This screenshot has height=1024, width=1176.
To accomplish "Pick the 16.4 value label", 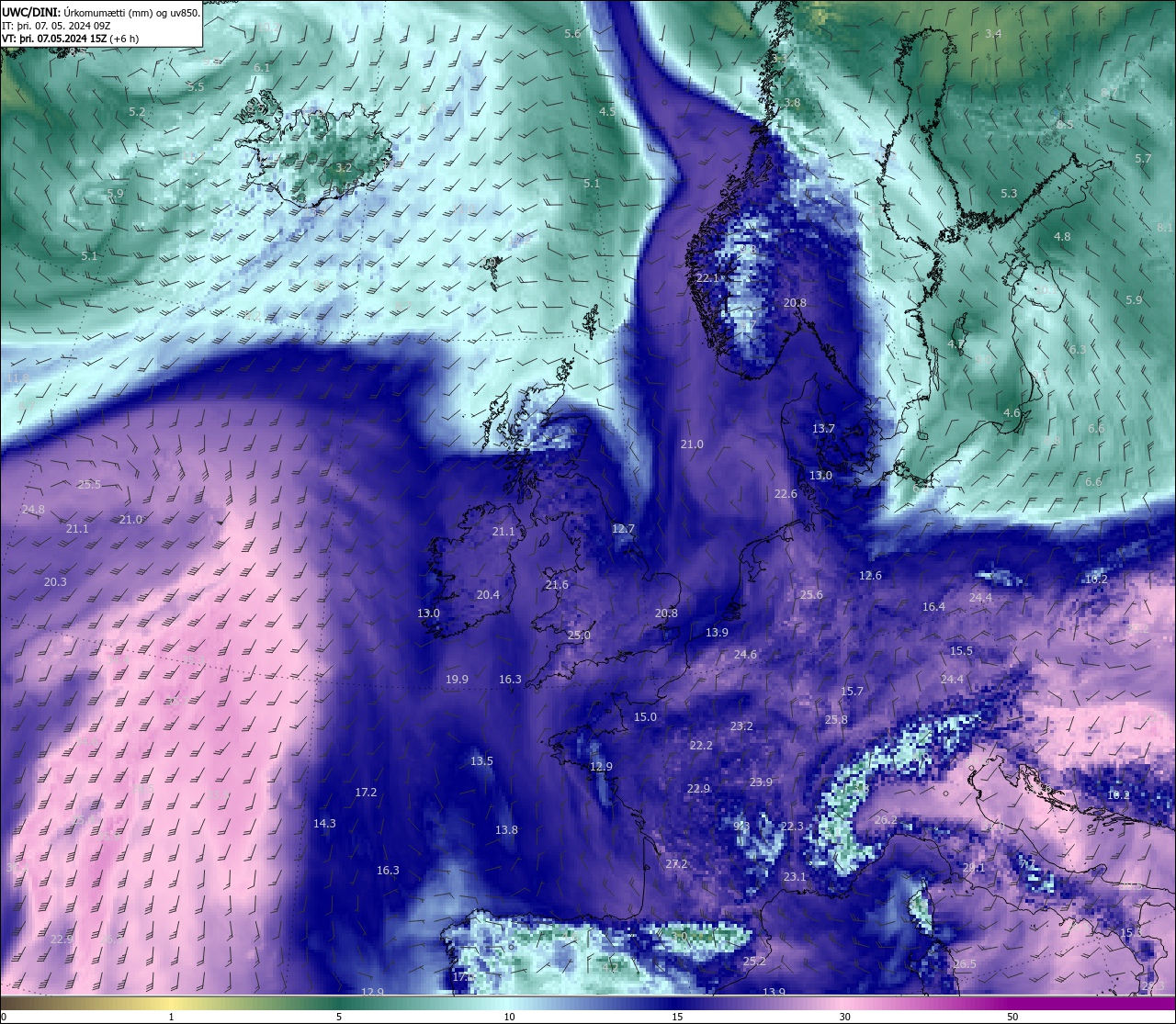I will tap(933, 607).
